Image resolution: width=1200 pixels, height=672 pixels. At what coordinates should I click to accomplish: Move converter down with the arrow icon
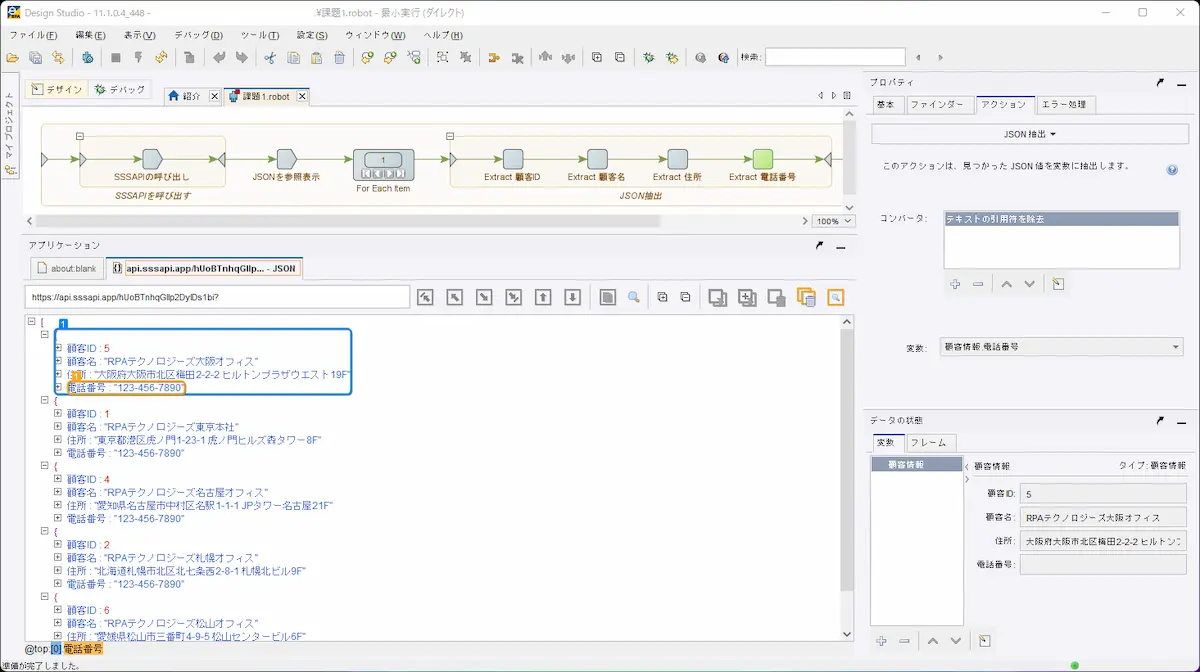coord(1029,284)
